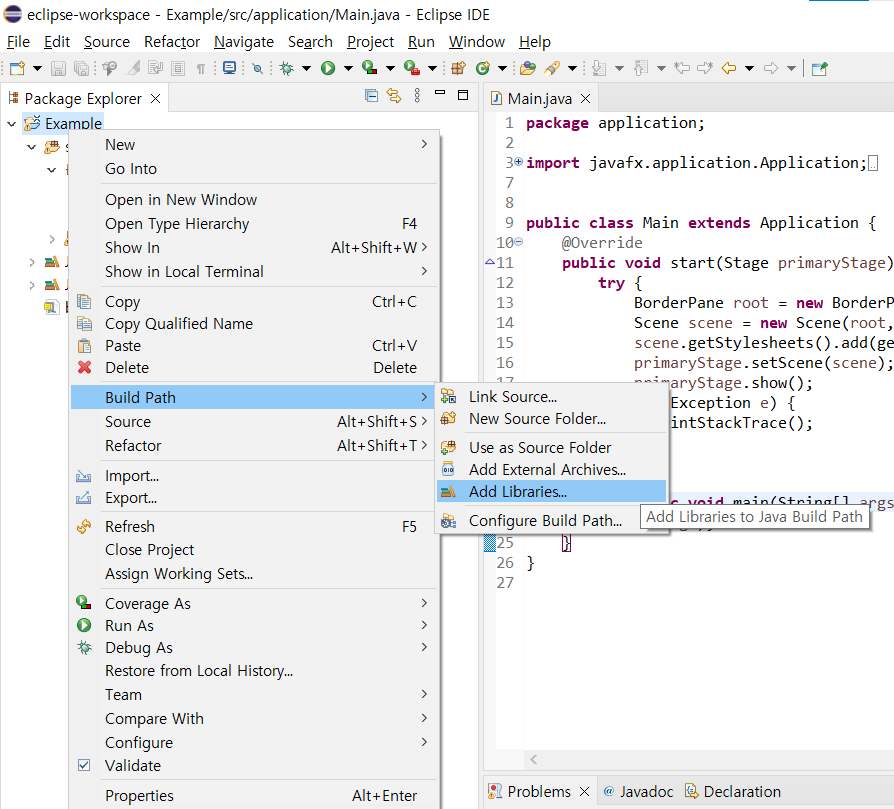The image size is (894, 809).
Task: Open the File menu
Action: [x=18, y=42]
